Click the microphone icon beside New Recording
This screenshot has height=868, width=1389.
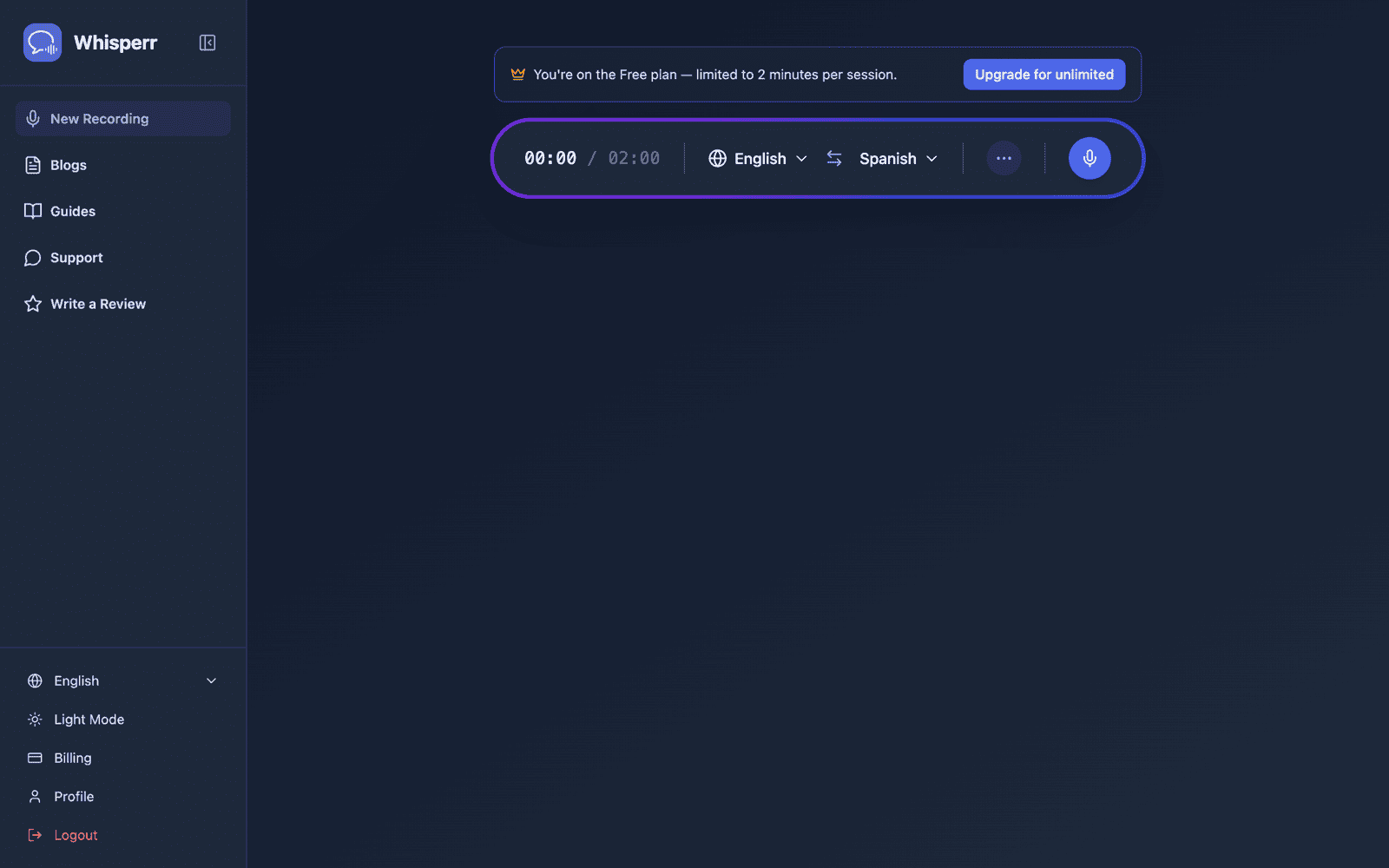(33, 119)
